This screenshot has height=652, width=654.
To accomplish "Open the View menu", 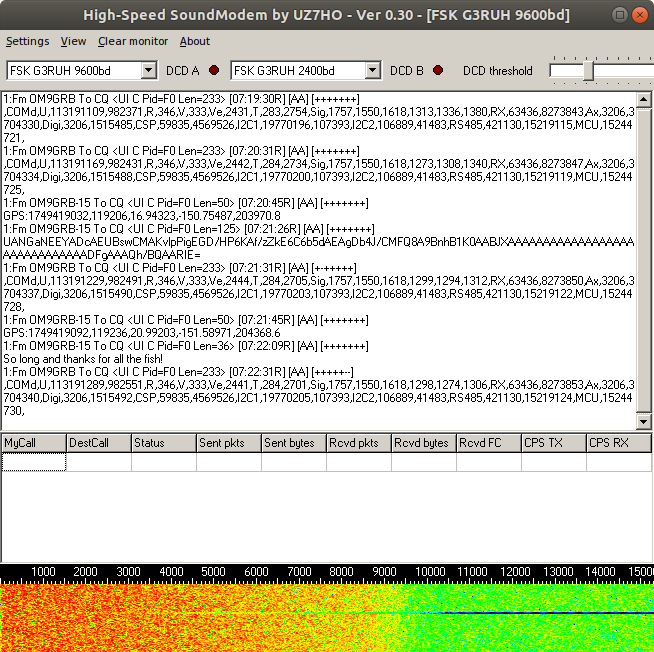I will tap(73, 41).
